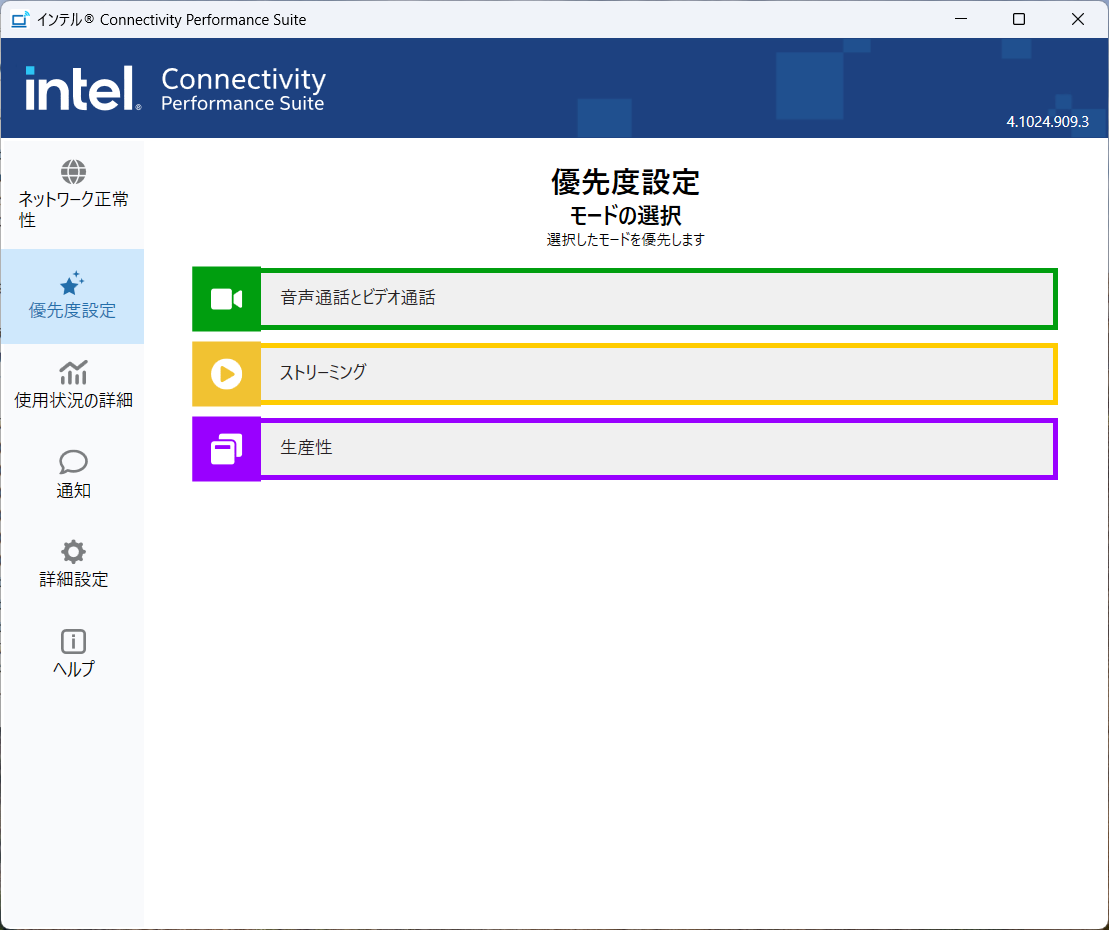Open the ヘルプ text label
Viewport: 1109px width, 930px height.
73,670
